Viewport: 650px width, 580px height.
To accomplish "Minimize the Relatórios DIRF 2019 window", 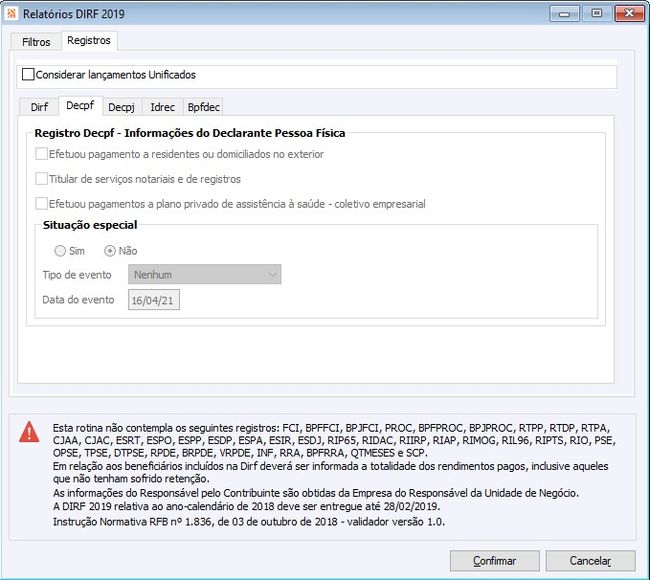I will click(x=564, y=13).
